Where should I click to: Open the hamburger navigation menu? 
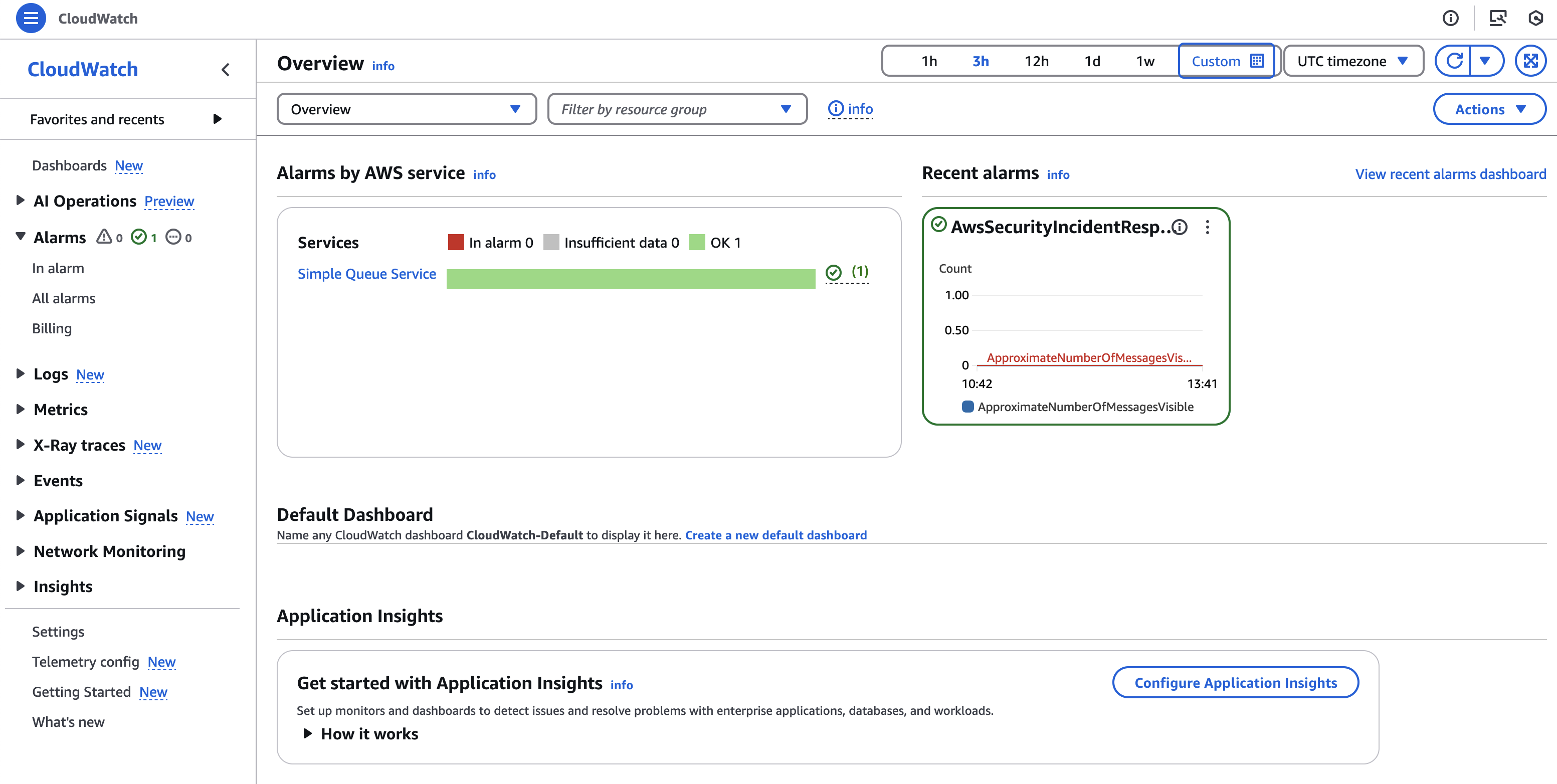(x=31, y=18)
